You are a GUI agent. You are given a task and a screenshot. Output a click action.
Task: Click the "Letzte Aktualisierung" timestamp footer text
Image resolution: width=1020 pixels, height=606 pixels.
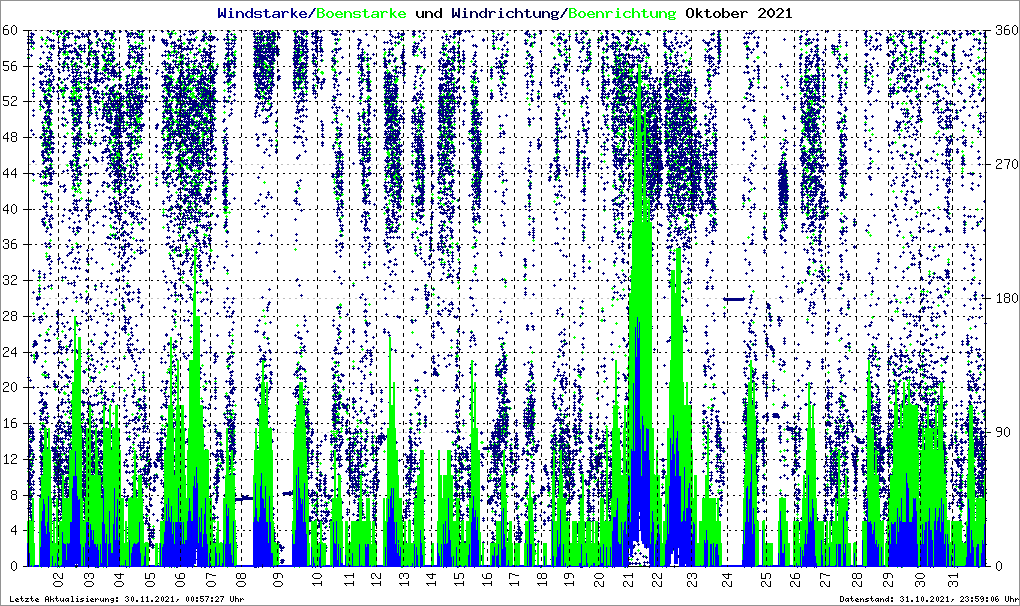127,599
